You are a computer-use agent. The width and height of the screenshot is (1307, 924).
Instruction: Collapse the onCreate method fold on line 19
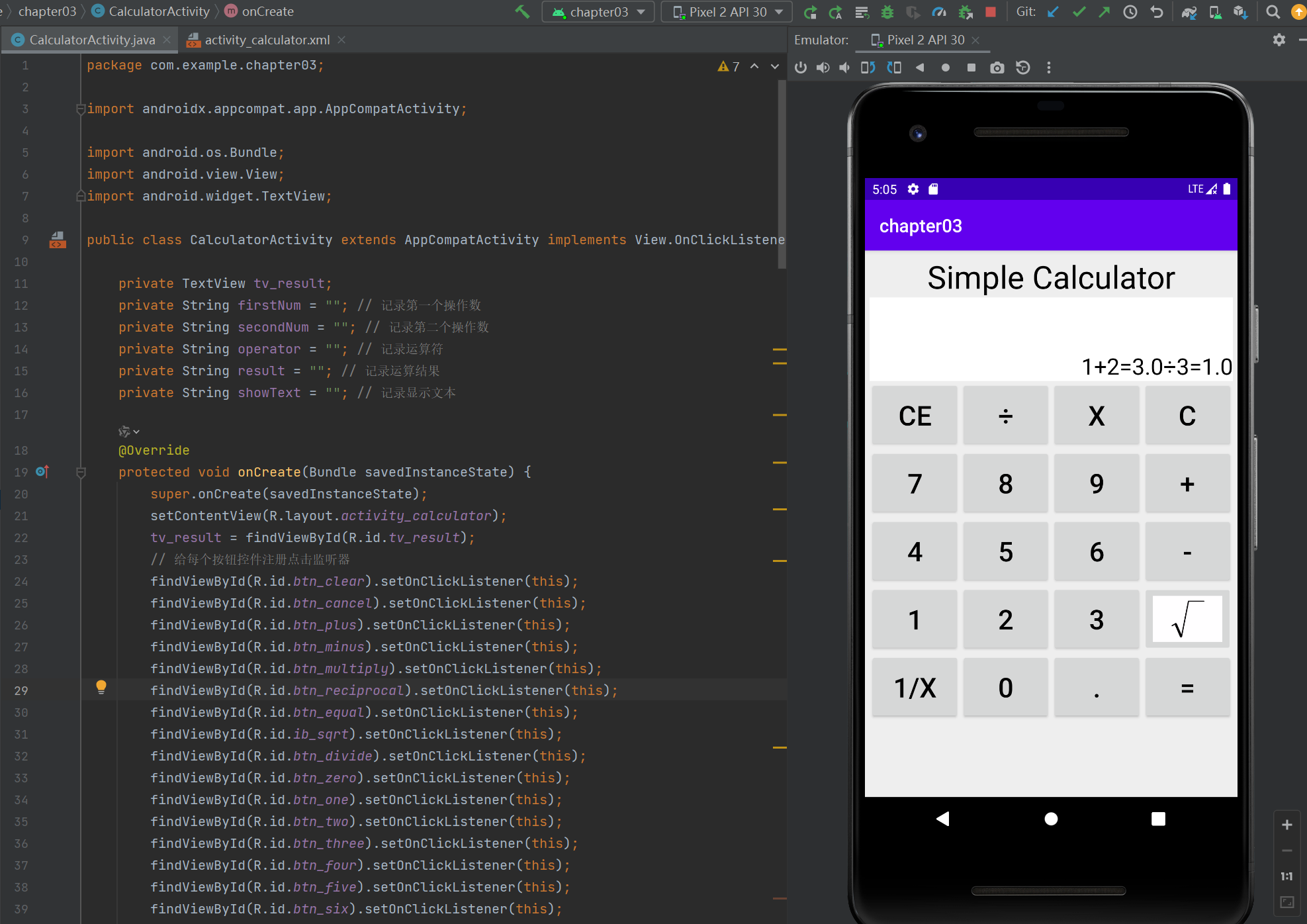(81, 472)
